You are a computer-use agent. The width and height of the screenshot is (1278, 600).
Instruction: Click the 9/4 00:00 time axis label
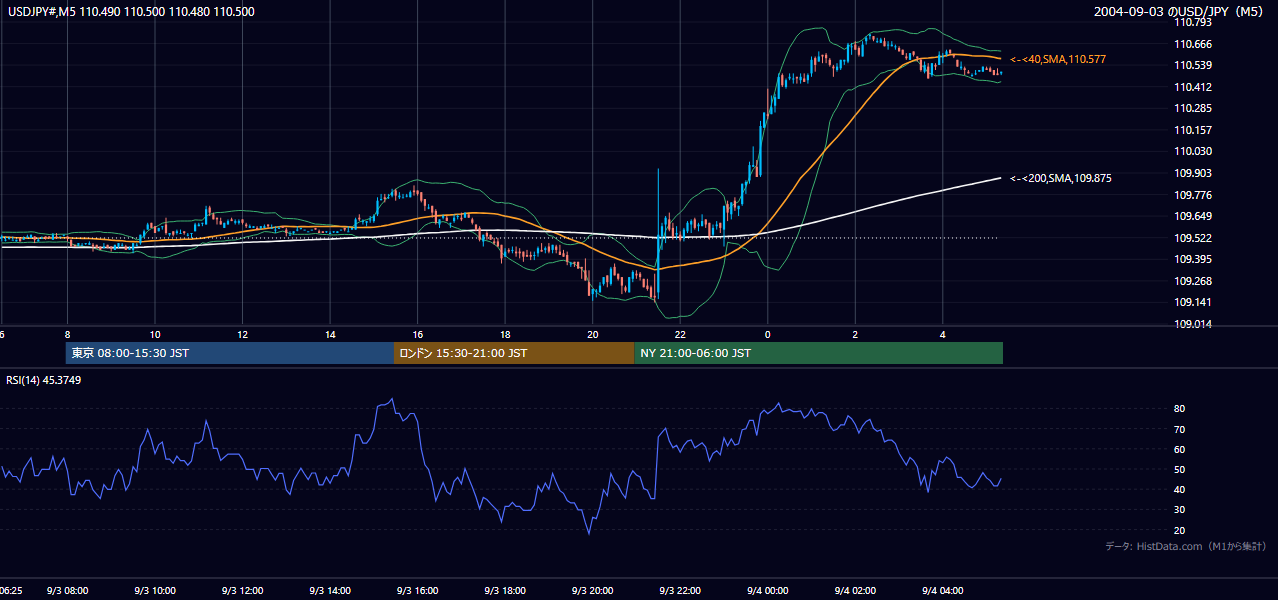click(x=768, y=591)
